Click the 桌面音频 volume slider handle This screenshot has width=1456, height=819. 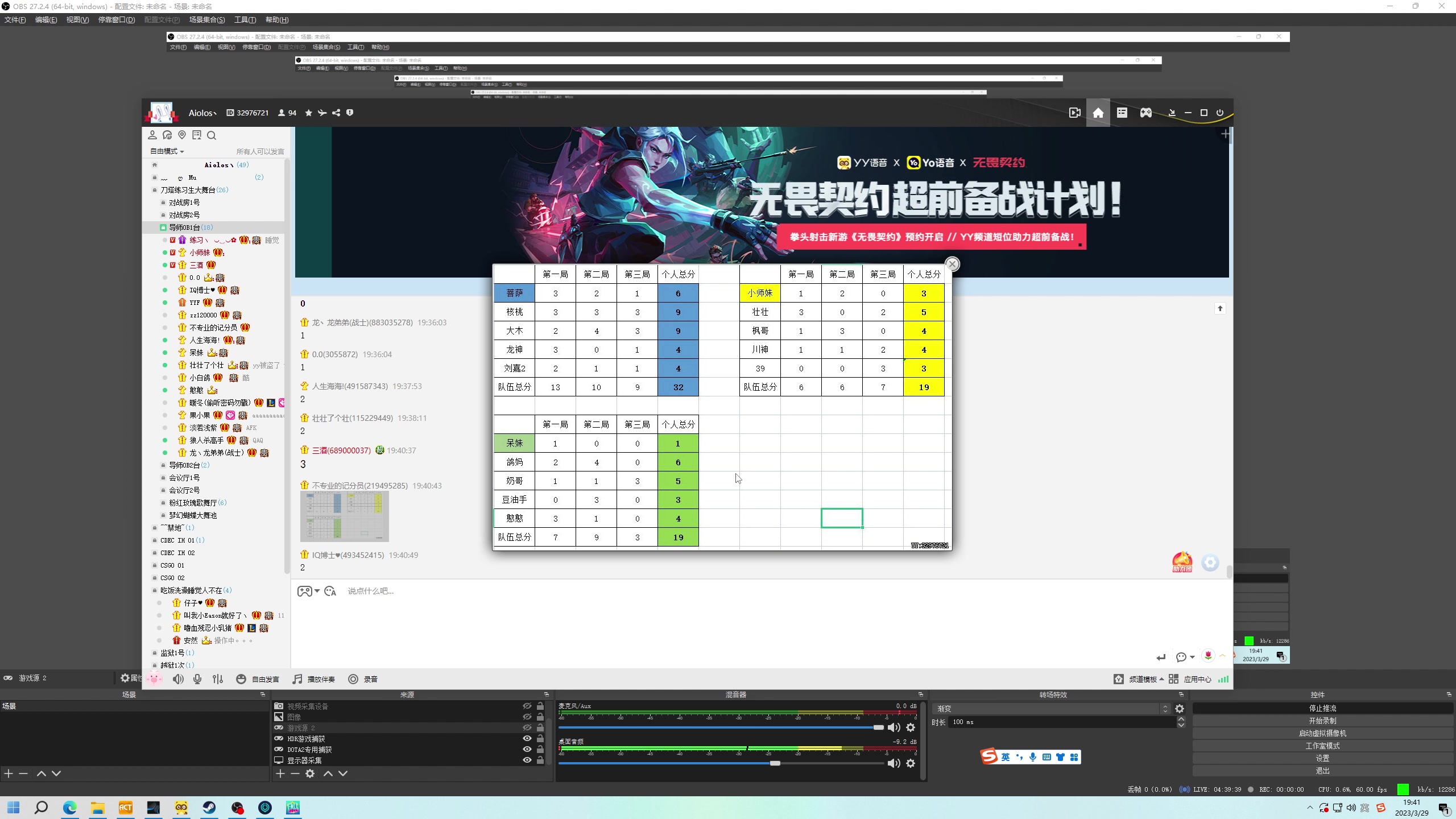[x=775, y=763]
